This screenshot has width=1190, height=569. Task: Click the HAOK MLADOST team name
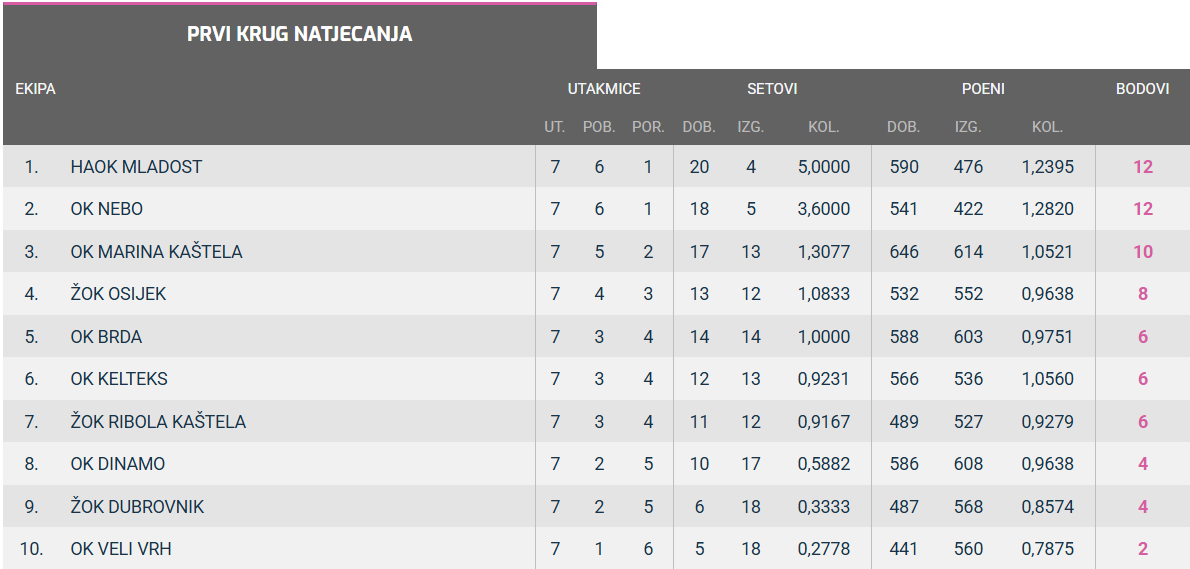coord(136,167)
